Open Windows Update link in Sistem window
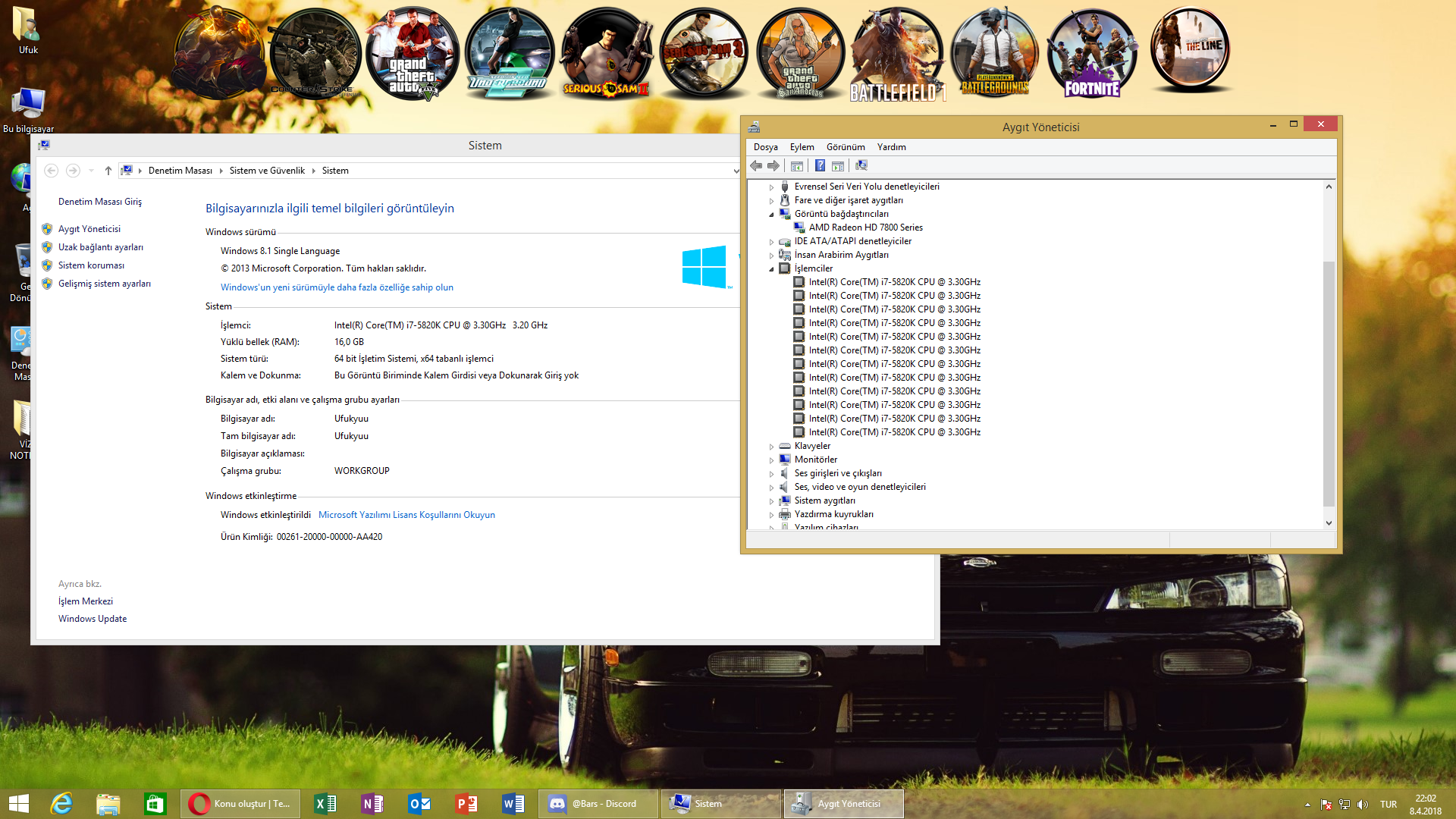Screen dimensions: 1456x819 (x=93, y=619)
